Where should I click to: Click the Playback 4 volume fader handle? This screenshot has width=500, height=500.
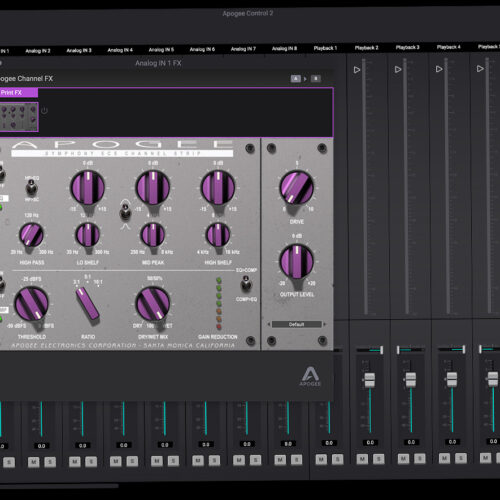452,379
